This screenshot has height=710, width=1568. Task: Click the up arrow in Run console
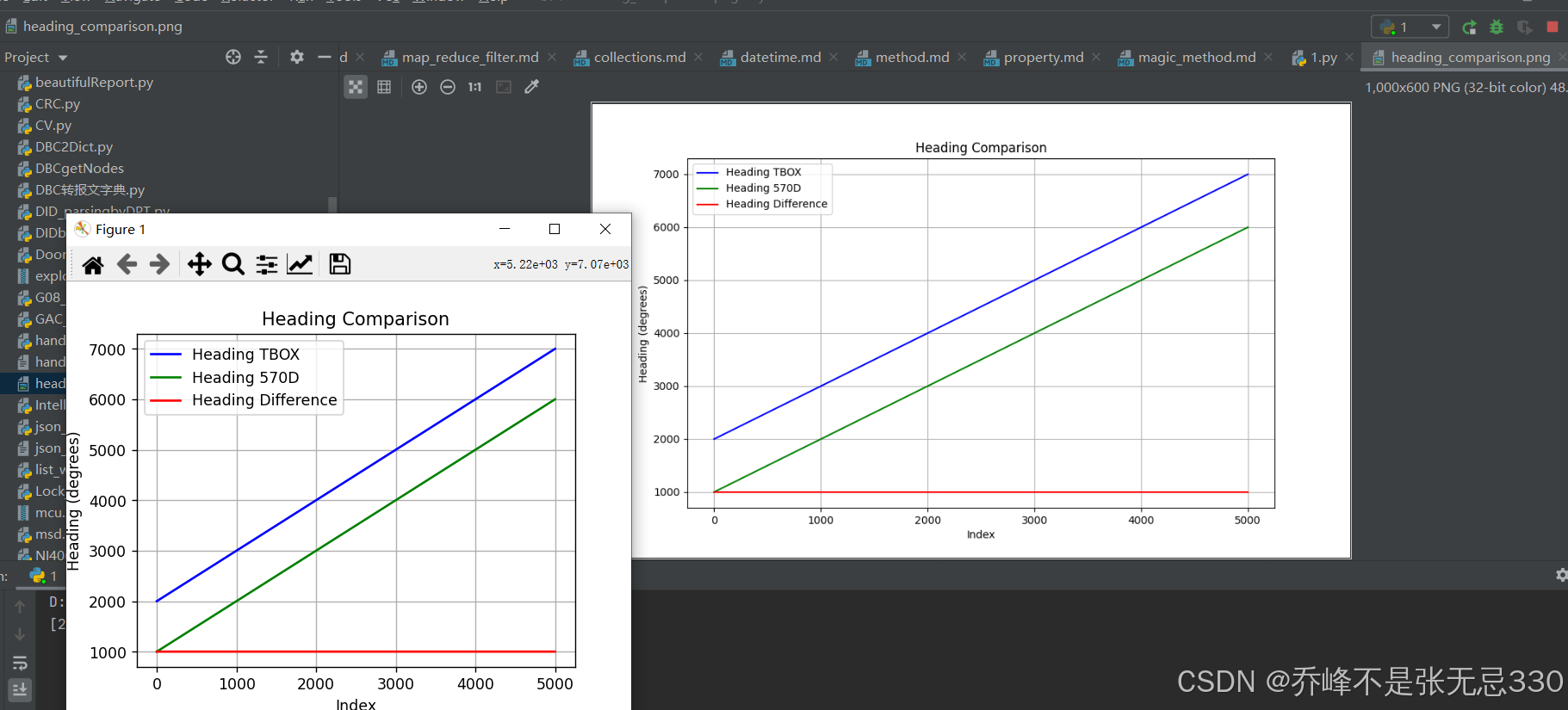pos(20,607)
